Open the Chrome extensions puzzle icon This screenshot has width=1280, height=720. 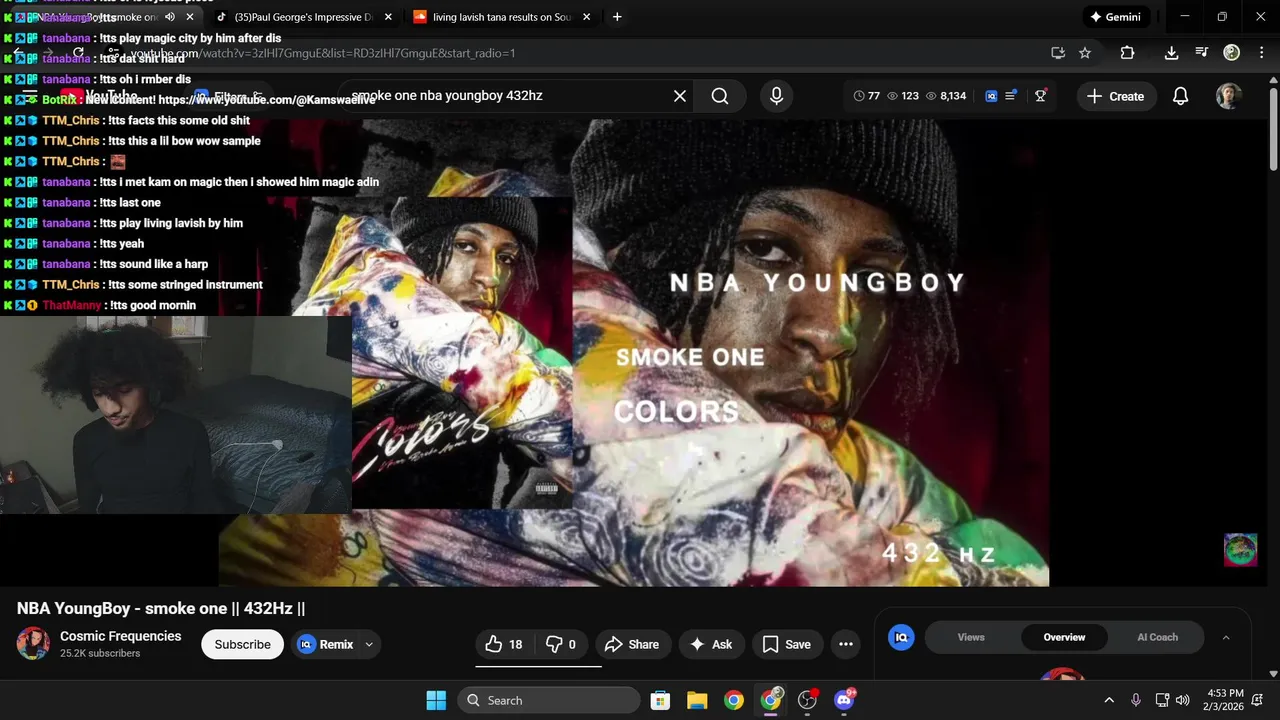(x=1127, y=53)
